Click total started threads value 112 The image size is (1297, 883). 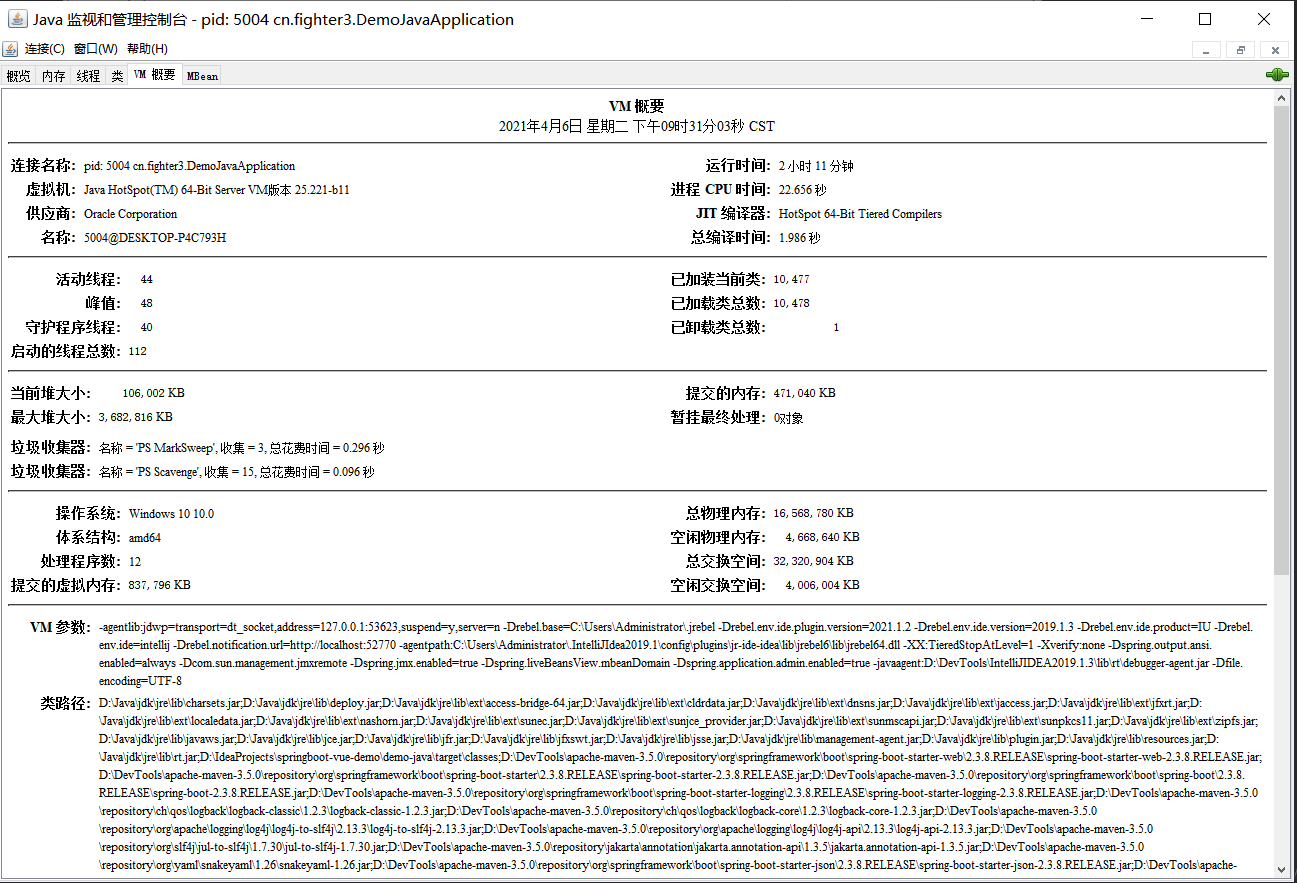click(138, 352)
